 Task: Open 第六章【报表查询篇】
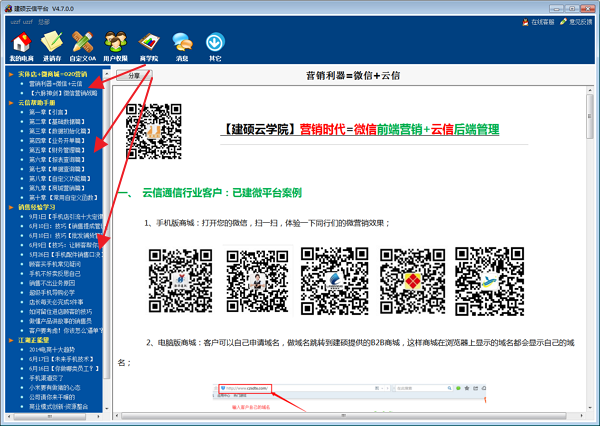click(57, 160)
